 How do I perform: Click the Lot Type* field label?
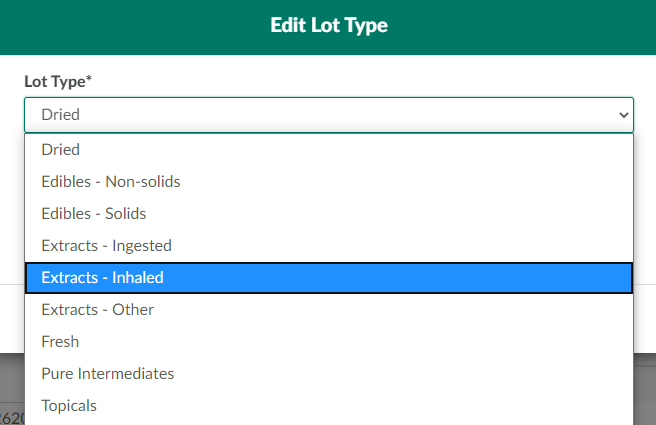click(x=54, y=81)
